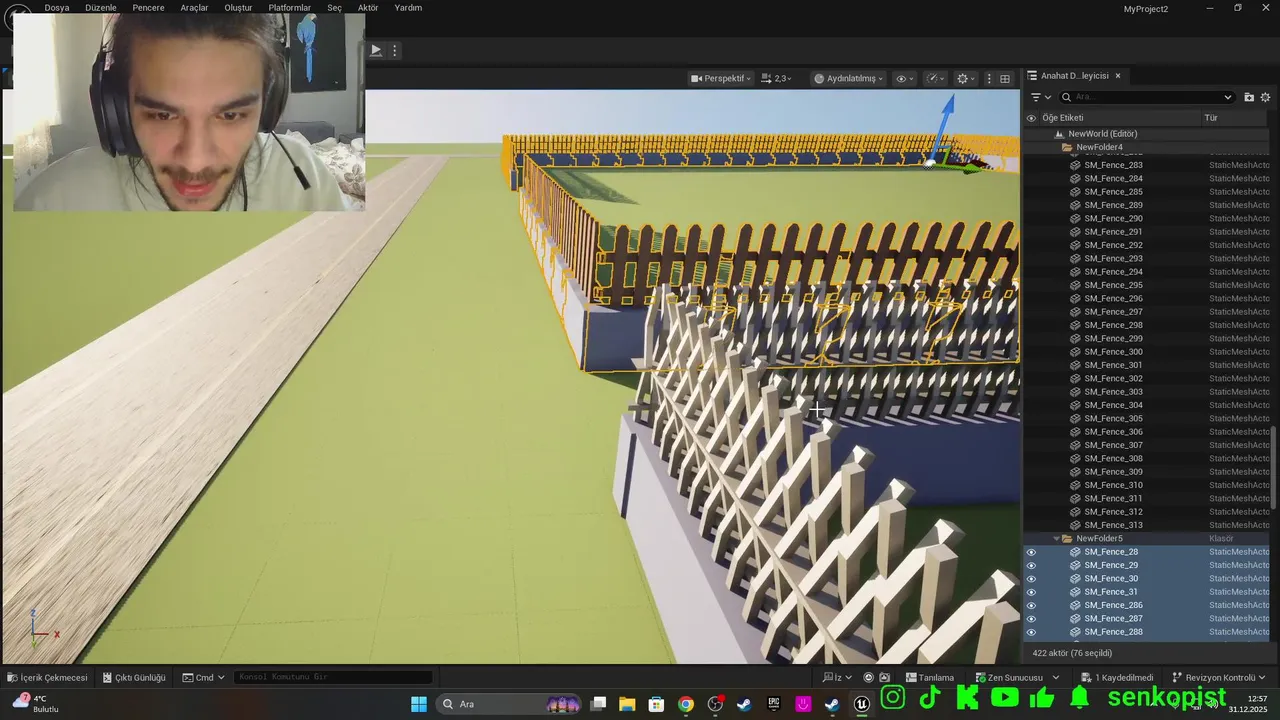Image resolution: width=1280 pixels, height=720 pixels.
Task: Click the NewWorld (Editör) level icon
Action: [x=1059, y=134]
